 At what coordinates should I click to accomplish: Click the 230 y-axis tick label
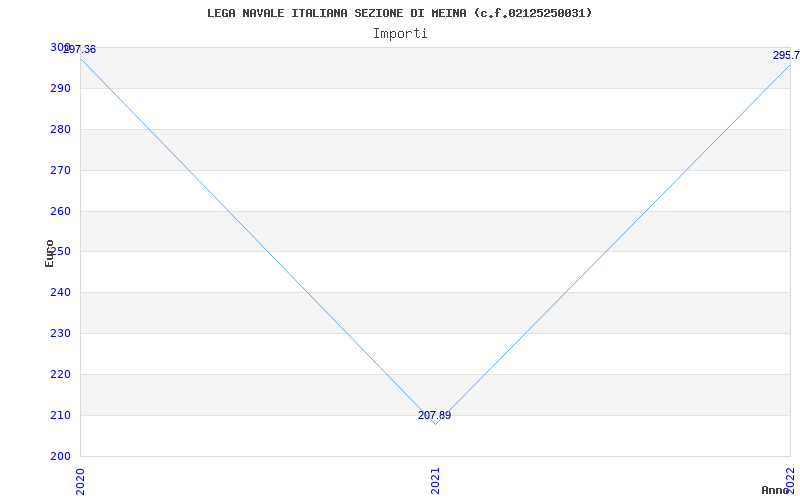[x=60, y=333]
